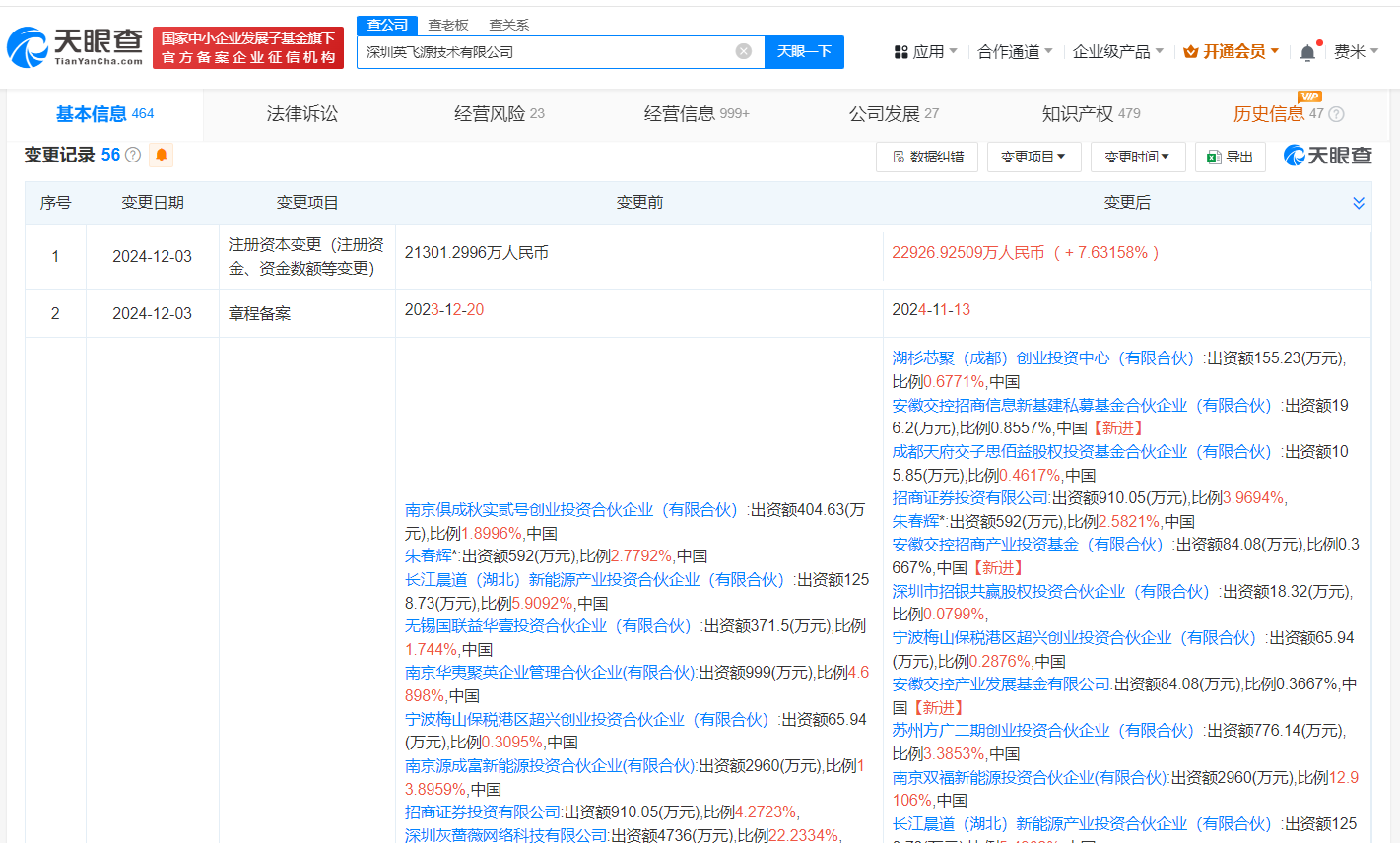
Task: Click the red 国家中小企业发展基金旗下 banner
Action: 248,47
